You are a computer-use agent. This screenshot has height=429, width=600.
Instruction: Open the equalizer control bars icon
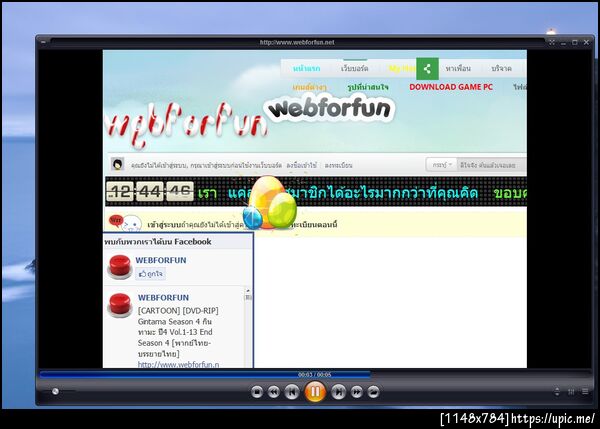(571, 391)
